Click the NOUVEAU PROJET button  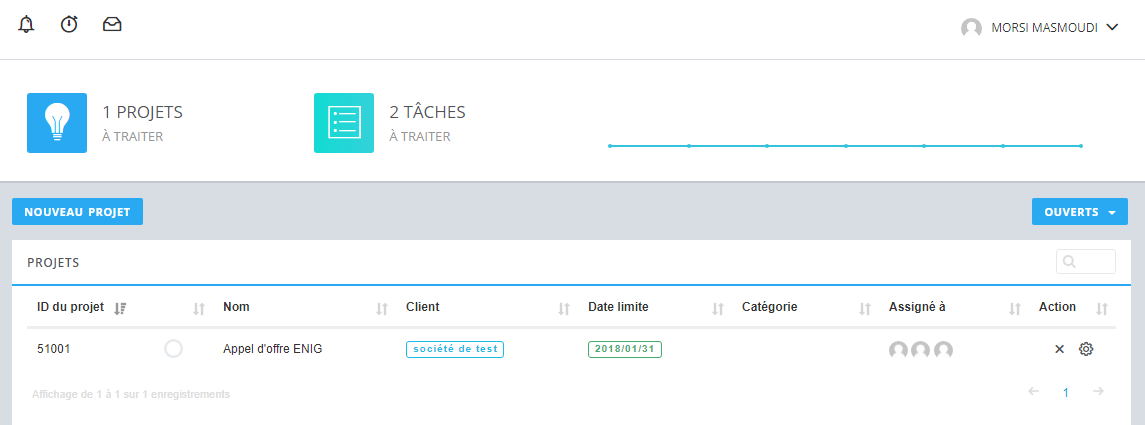click(77, 212)
